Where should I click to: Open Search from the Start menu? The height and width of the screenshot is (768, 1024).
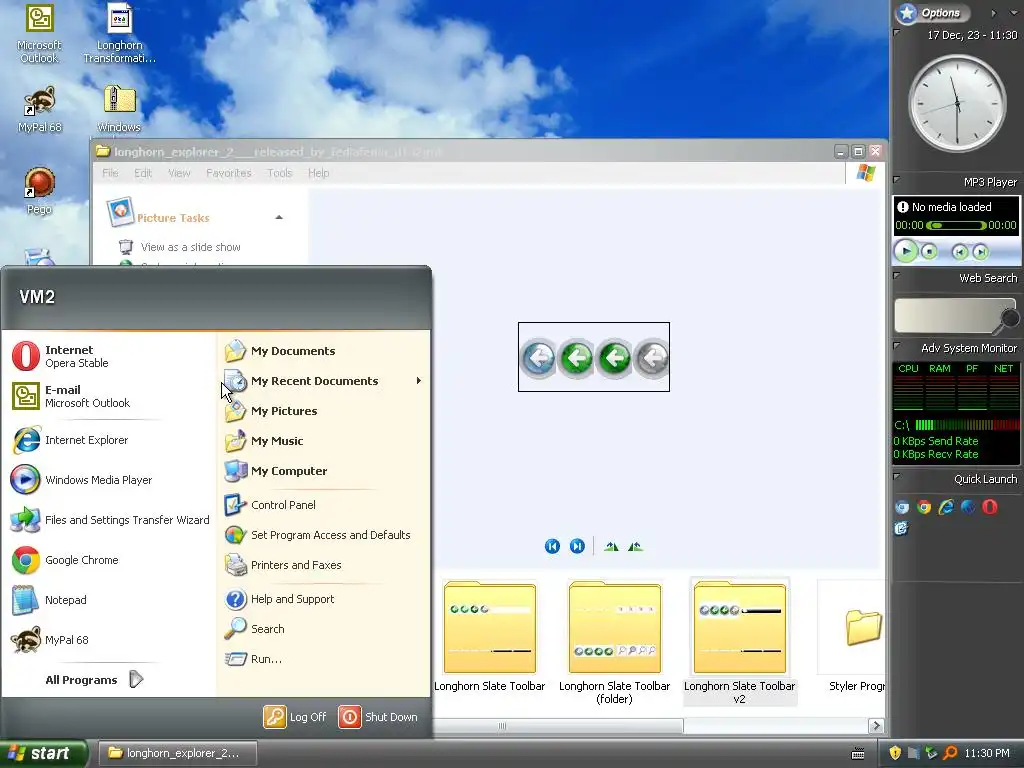323,629
